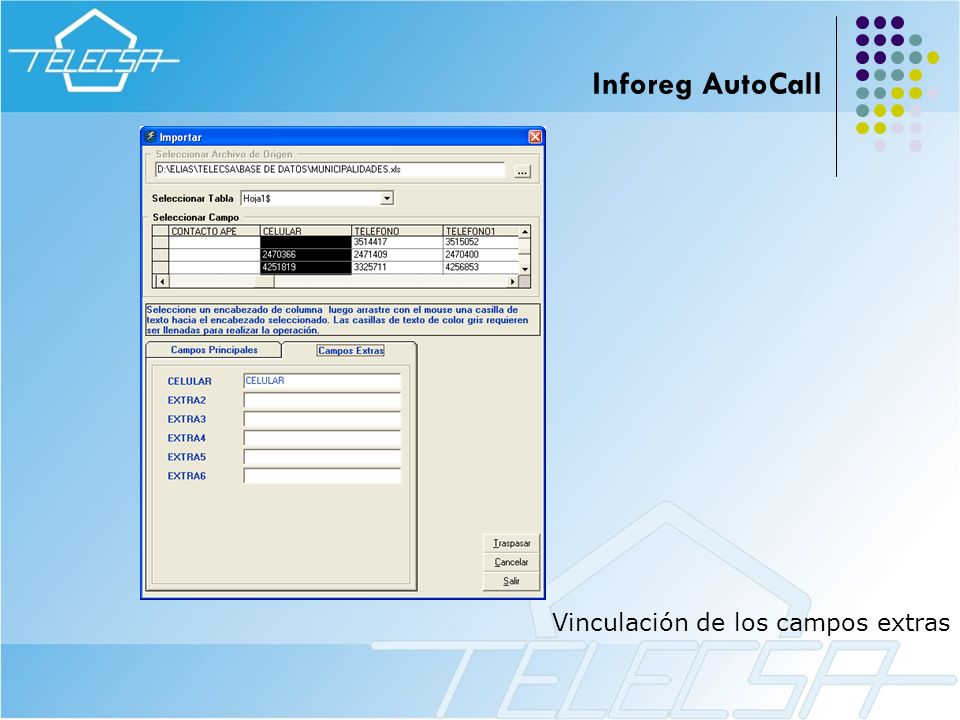Open file browser with the ... button
The width and height of the screenshot is (960, 720).
click(522, 172)
